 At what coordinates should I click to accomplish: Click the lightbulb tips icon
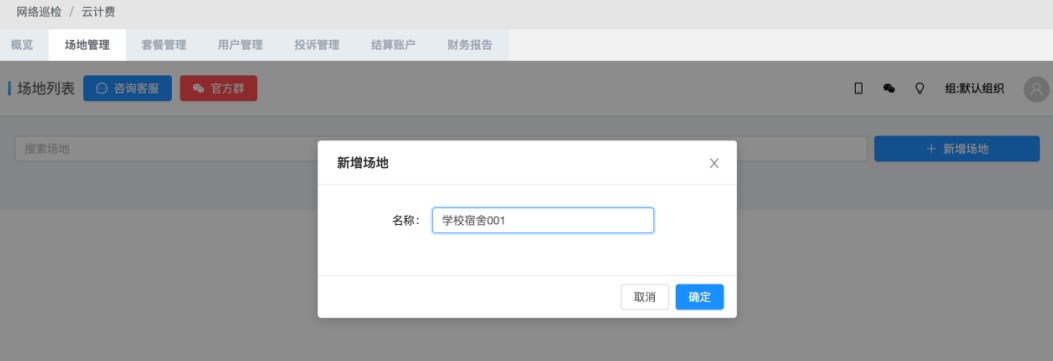(x=920, y=88)
